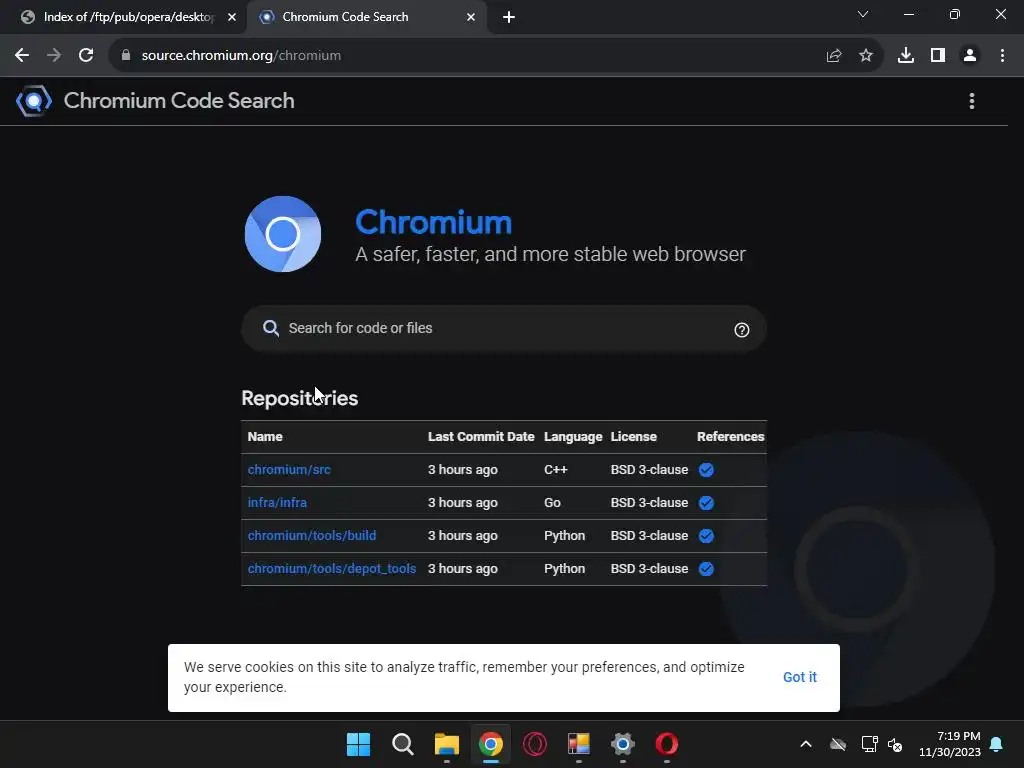Click the address bar URL
Image resolution: width=1024 pixels, height=768 pixels.
point(241,56)
